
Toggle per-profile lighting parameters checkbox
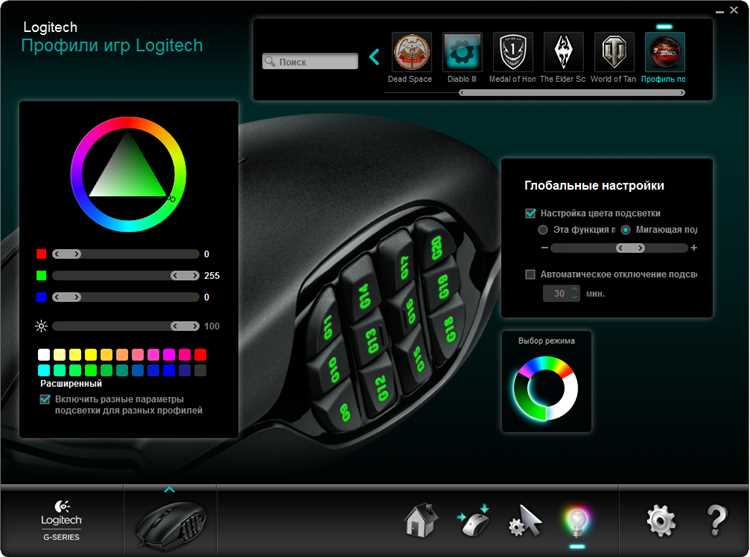pos(45,399)
